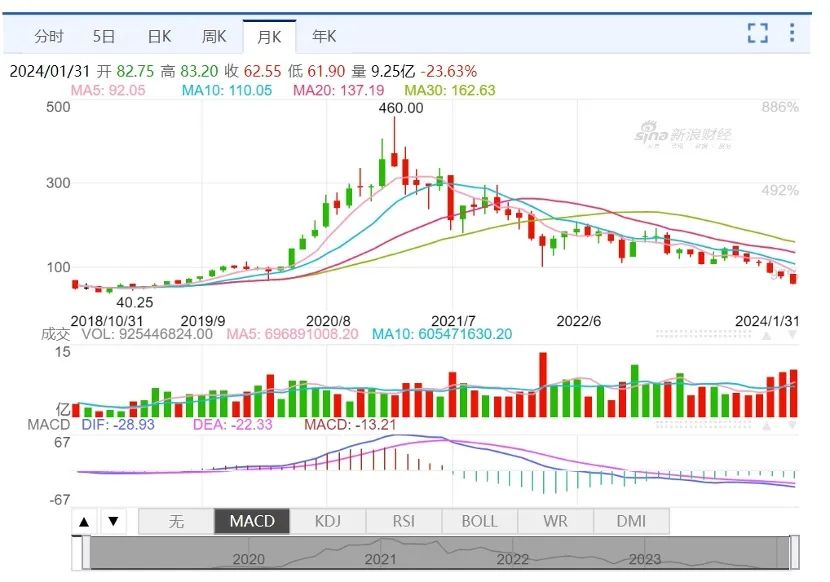Screen dimensions: 830x582
Task: Switch to the 5日 chart tab
Action: 104,37
